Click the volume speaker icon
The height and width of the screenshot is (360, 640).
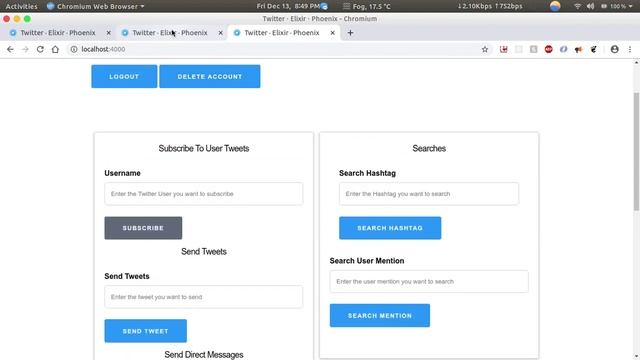point(590,6)
